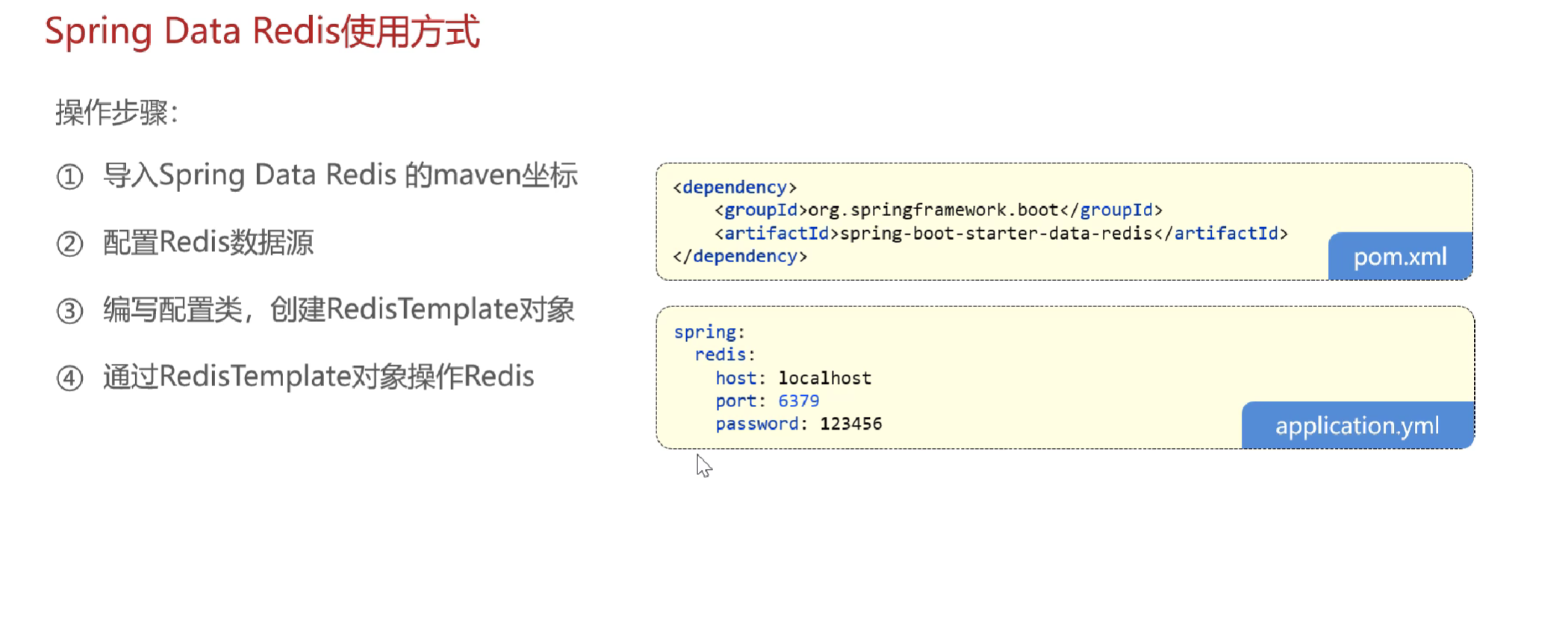Image resolution: width=1568 pixels, height=626 pixels.
Task: Select step text 配置Redis数据源
Action: point(208,243)
